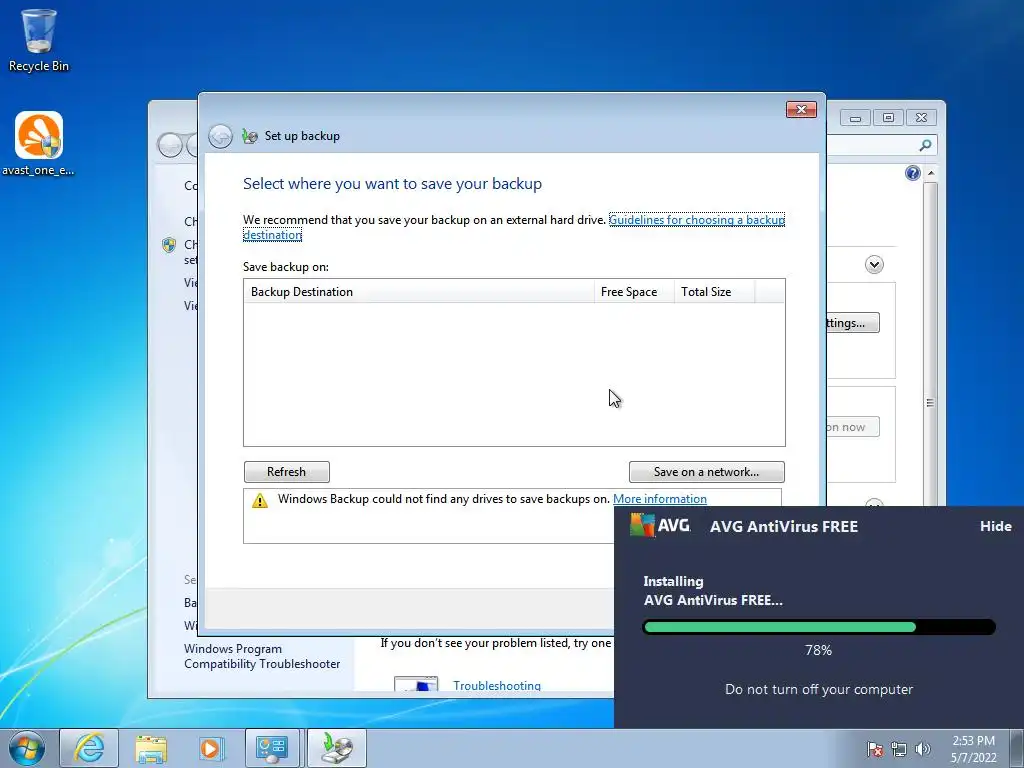This screenshot has width=1024, height=768.
Task: Switch to Backup and Restore taskbar item
Action: click(336, 748)
